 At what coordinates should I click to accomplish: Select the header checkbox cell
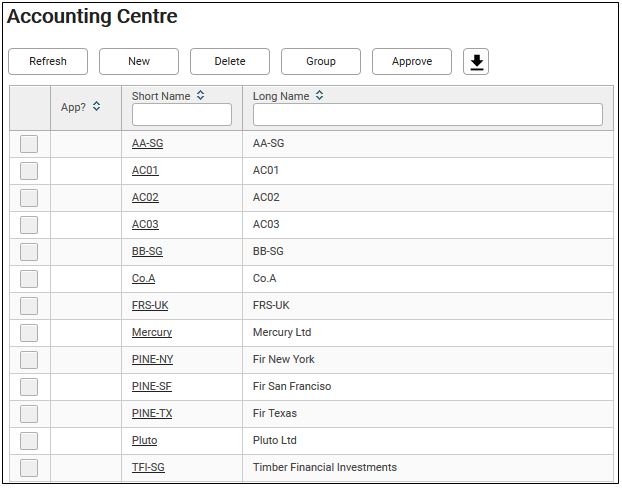30,108
